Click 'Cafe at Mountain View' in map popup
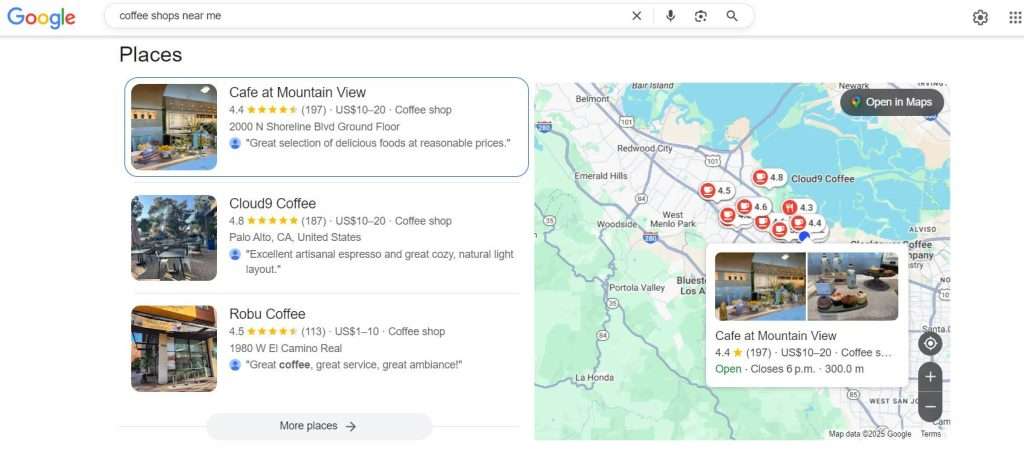The image size is (1024, 465). click(775, 336)
